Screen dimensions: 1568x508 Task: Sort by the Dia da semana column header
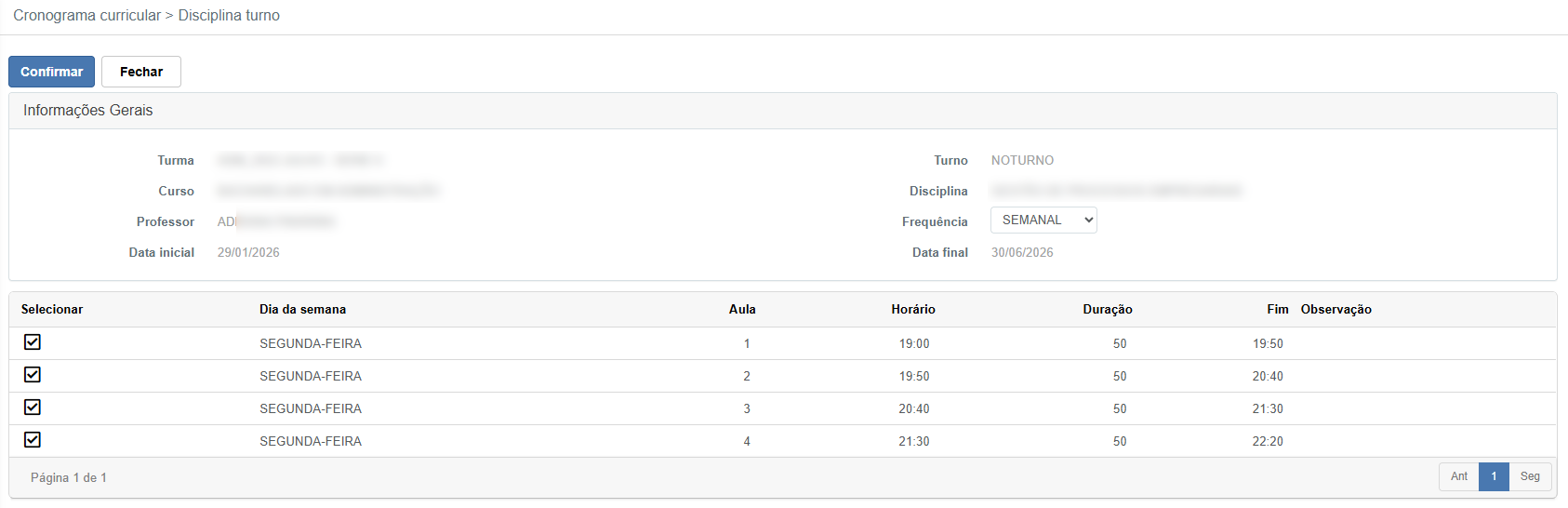(x=302, y=310)
